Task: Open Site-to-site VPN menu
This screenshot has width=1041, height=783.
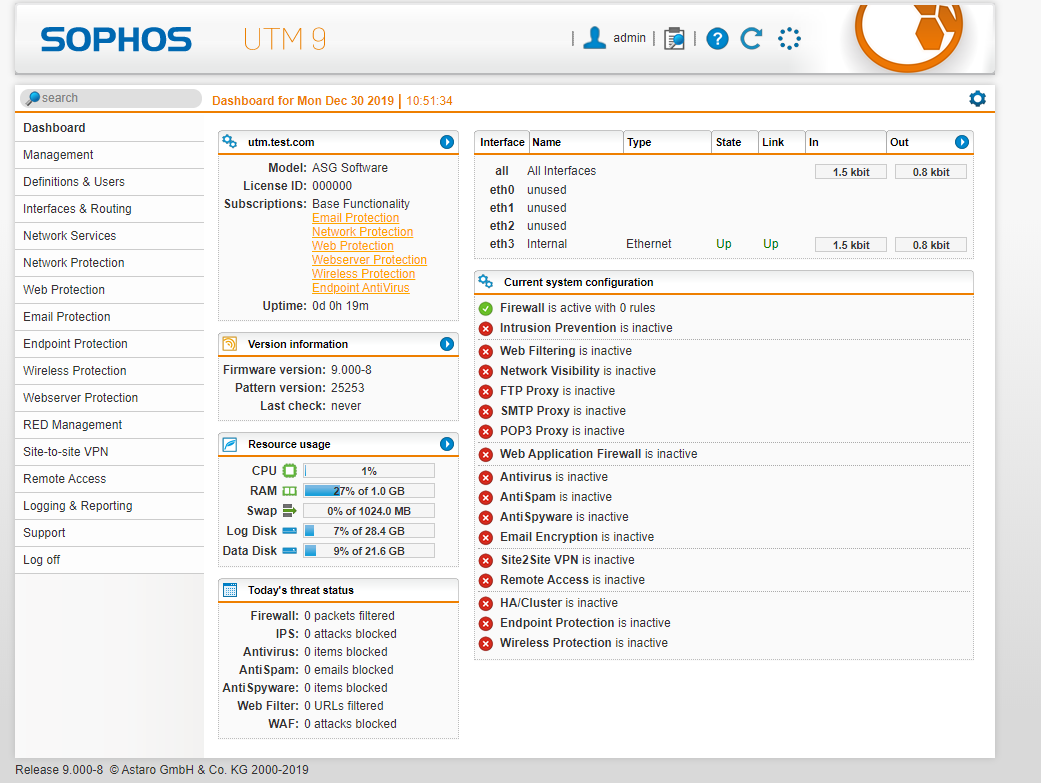Action: click(x=110, y=452)
